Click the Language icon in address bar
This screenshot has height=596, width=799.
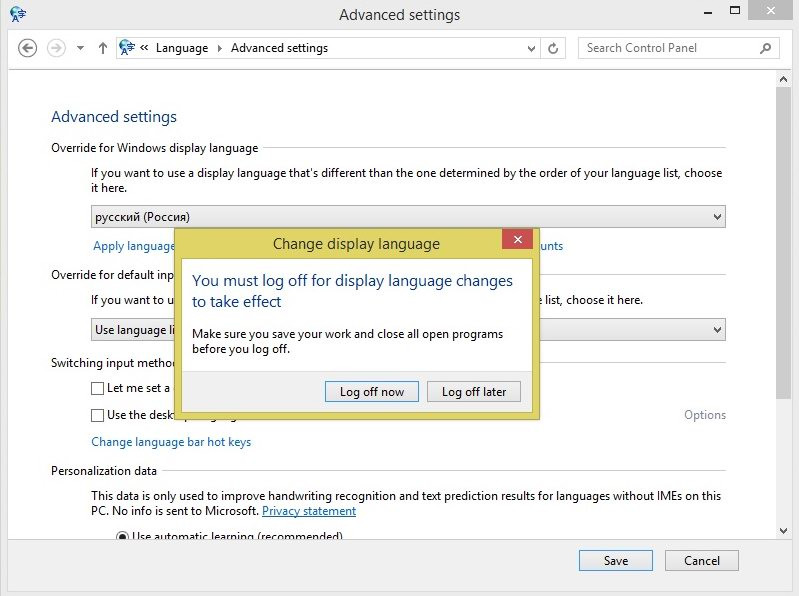(x=127, y=48)
